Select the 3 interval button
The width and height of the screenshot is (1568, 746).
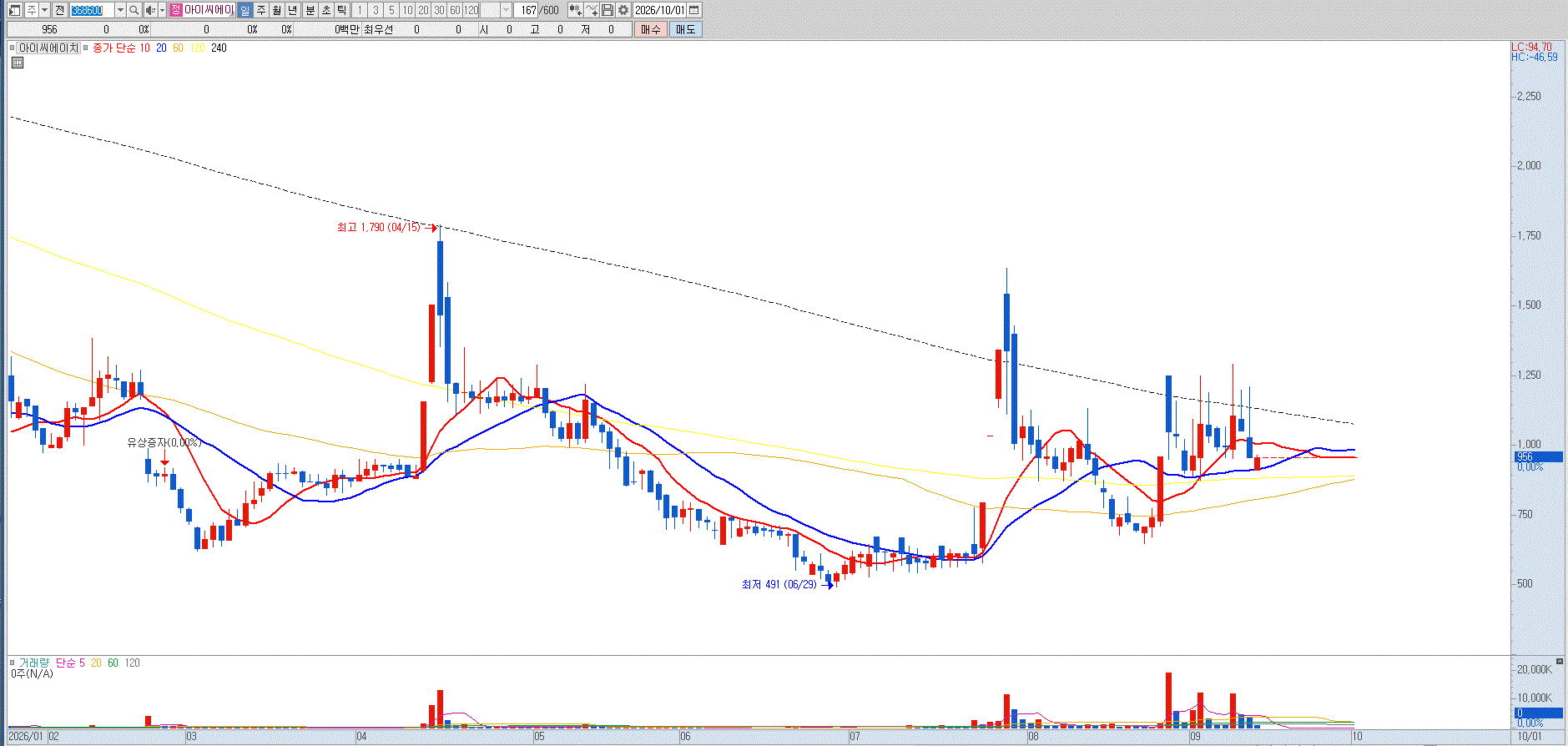click(x=376, y=10)
